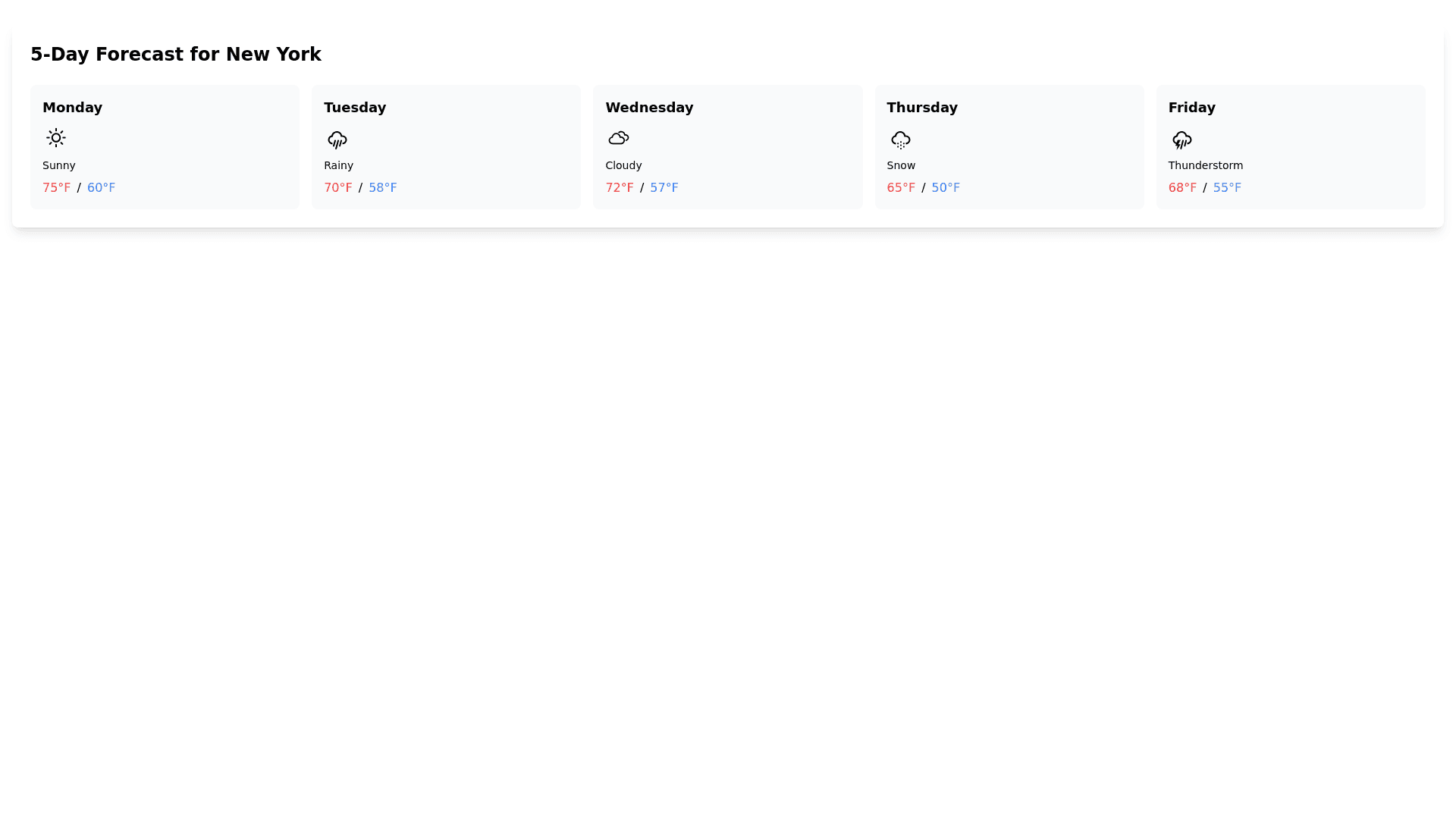Click the Sunny condition label
Image resolution: width=1456 pixels, height=819 pixels.
point(58,165)
